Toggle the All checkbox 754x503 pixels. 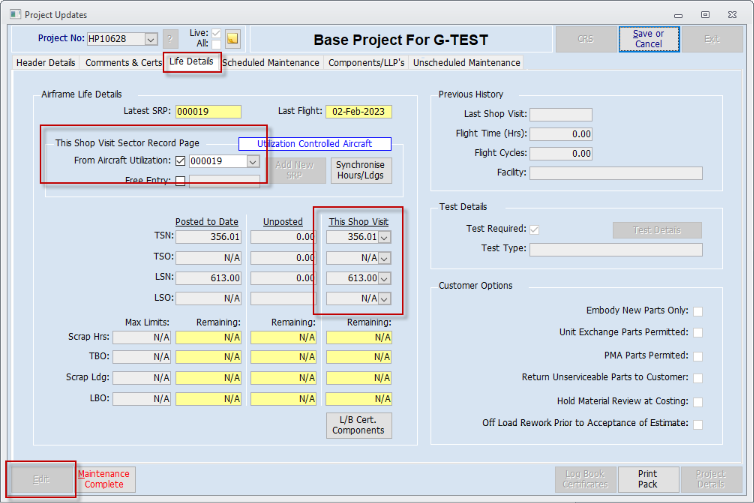pos(216,44)
